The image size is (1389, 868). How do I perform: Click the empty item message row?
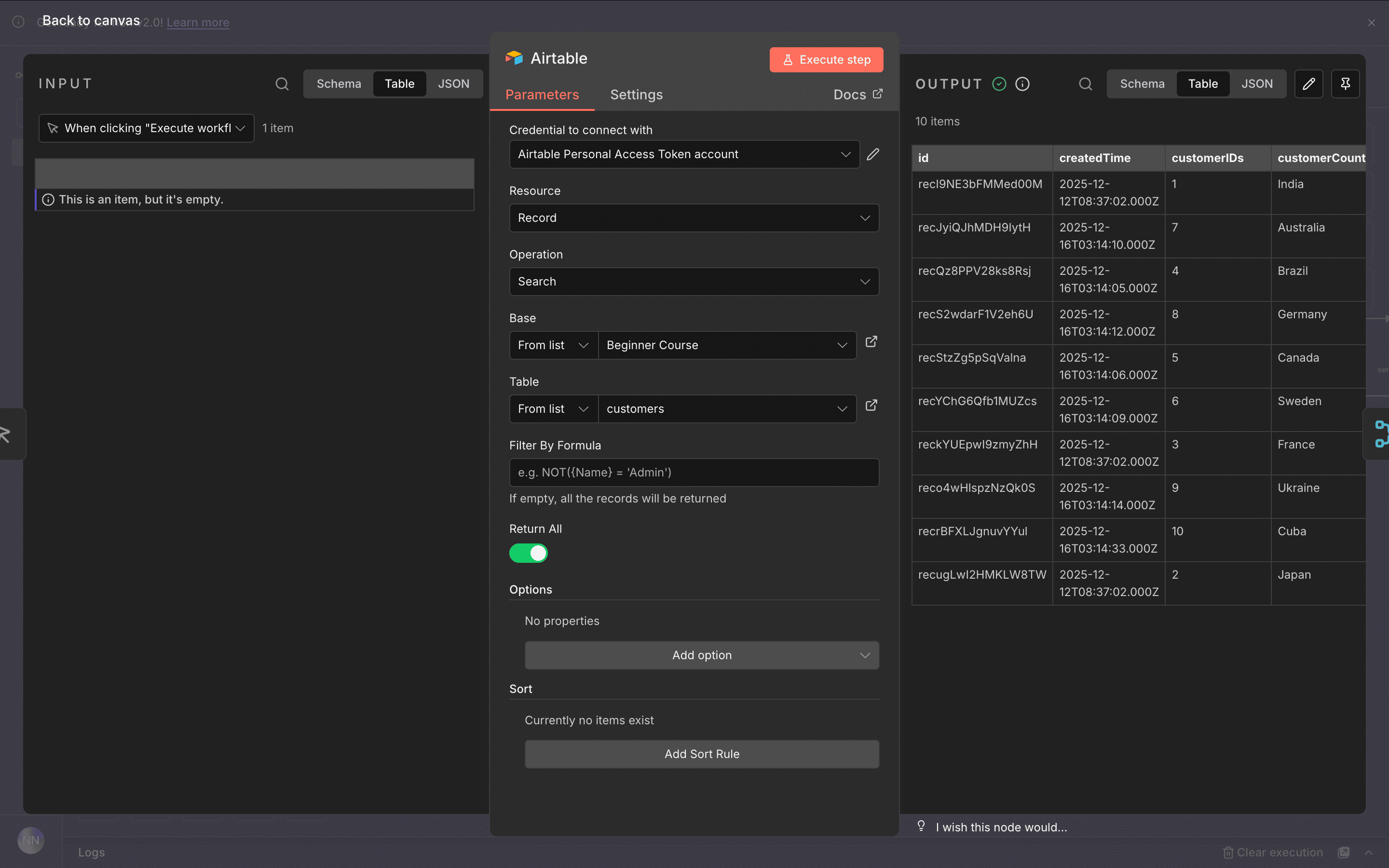coord(255,200)
